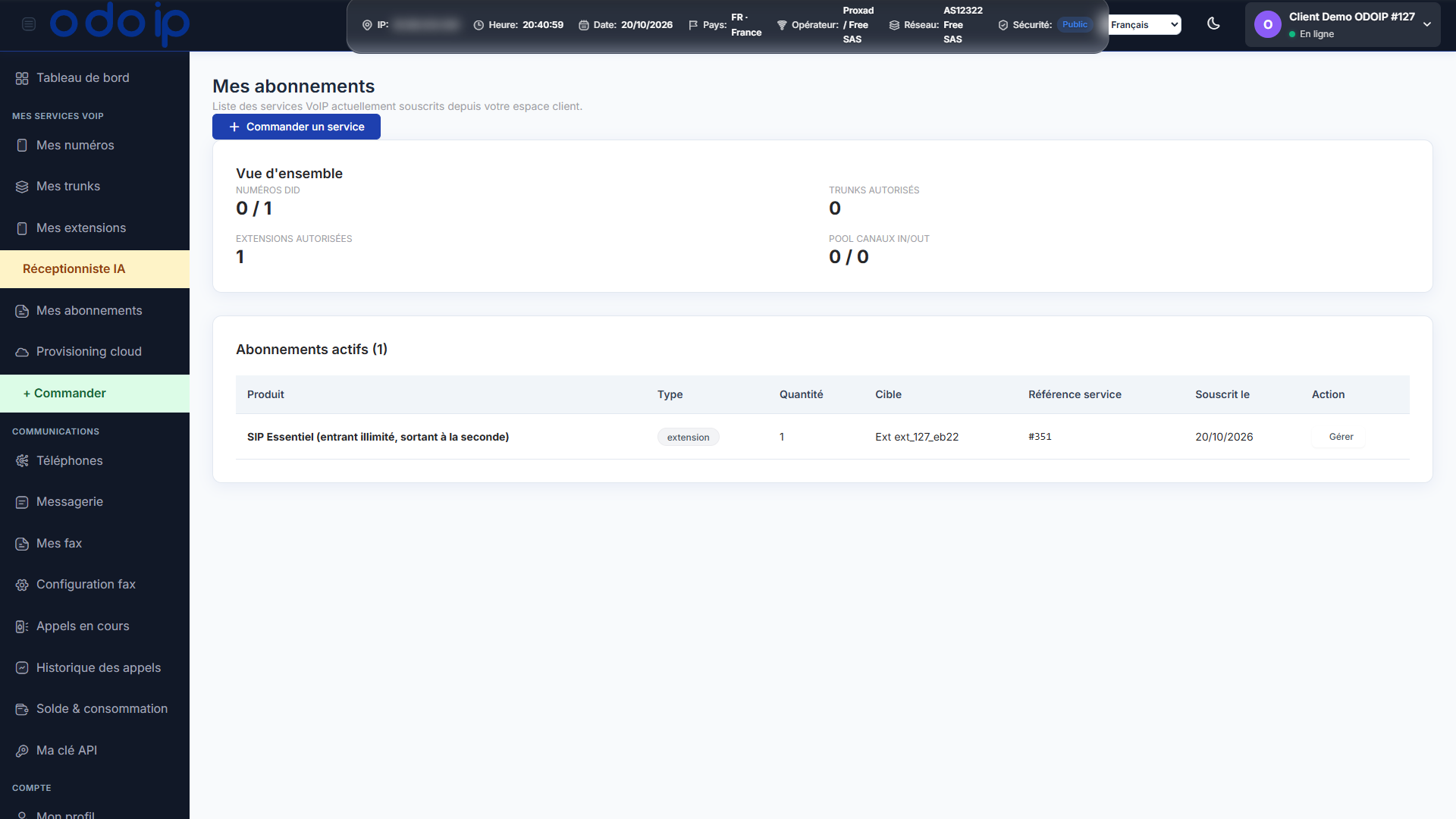Image resolution: width=1456 pixels, height=819 pixels.
Task: Expand the Client Demo ODOIP #127 account menu
Action: tap(1342, 25)
